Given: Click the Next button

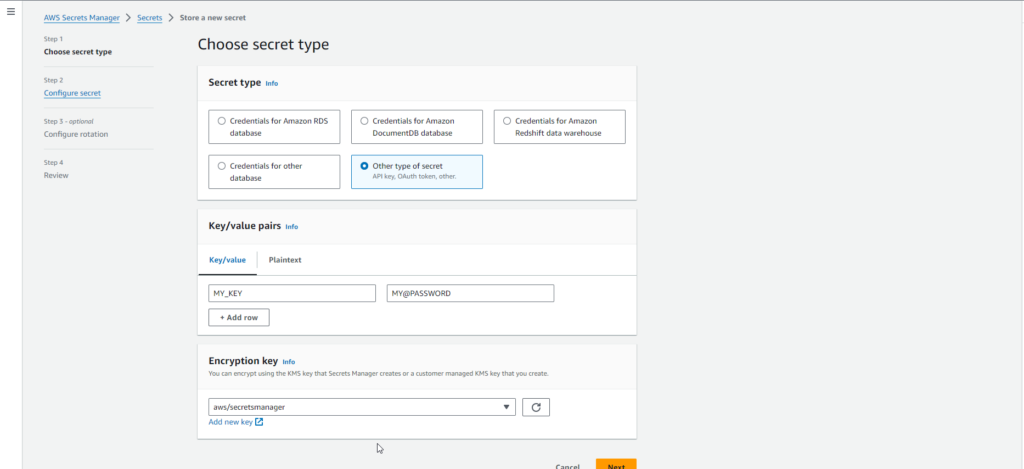Looking at the screenshot, I should pyautogui.click(x=616, y=466).
